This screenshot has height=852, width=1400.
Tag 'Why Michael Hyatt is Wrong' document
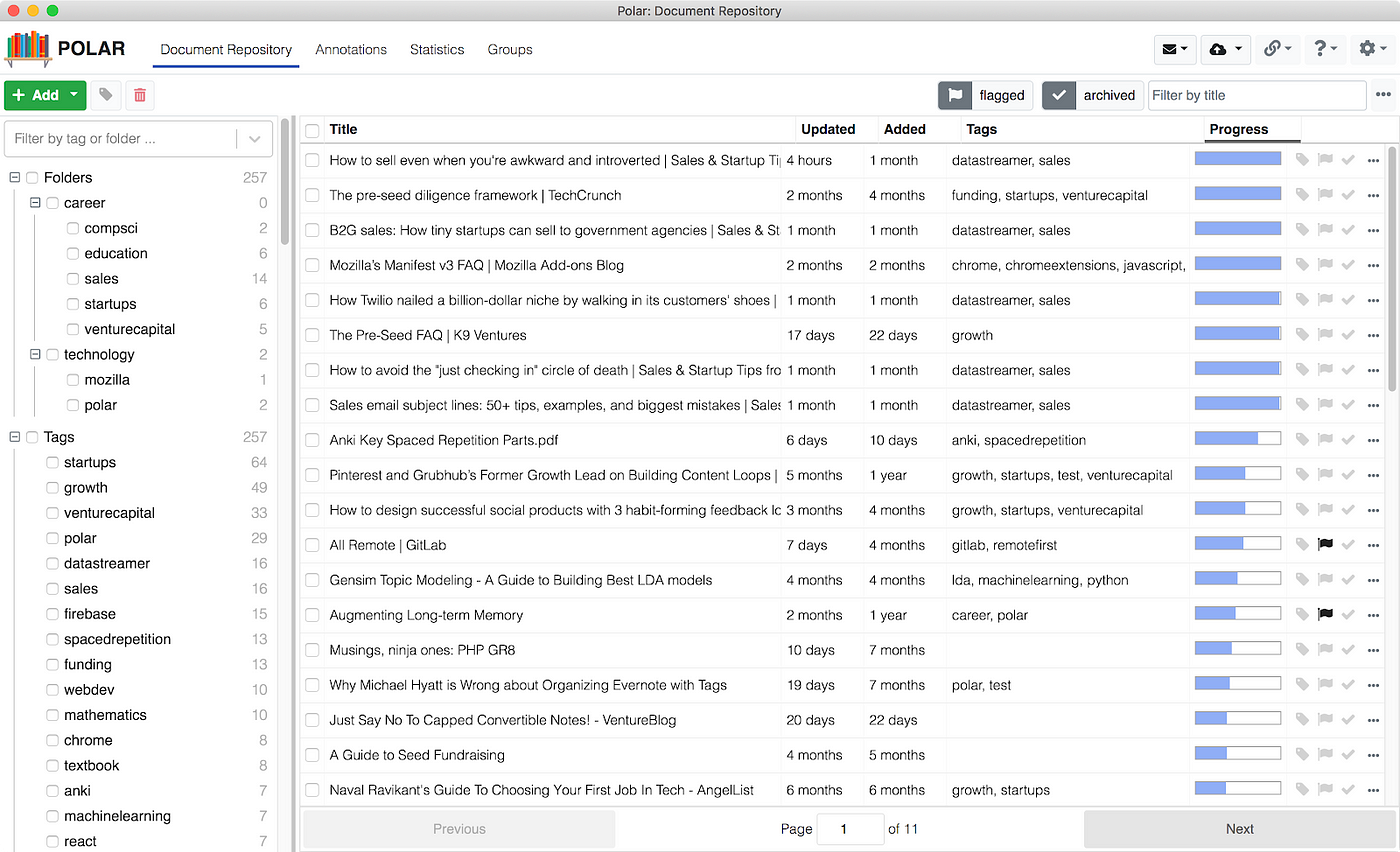pyautogui.click(x=1302, y=685)
